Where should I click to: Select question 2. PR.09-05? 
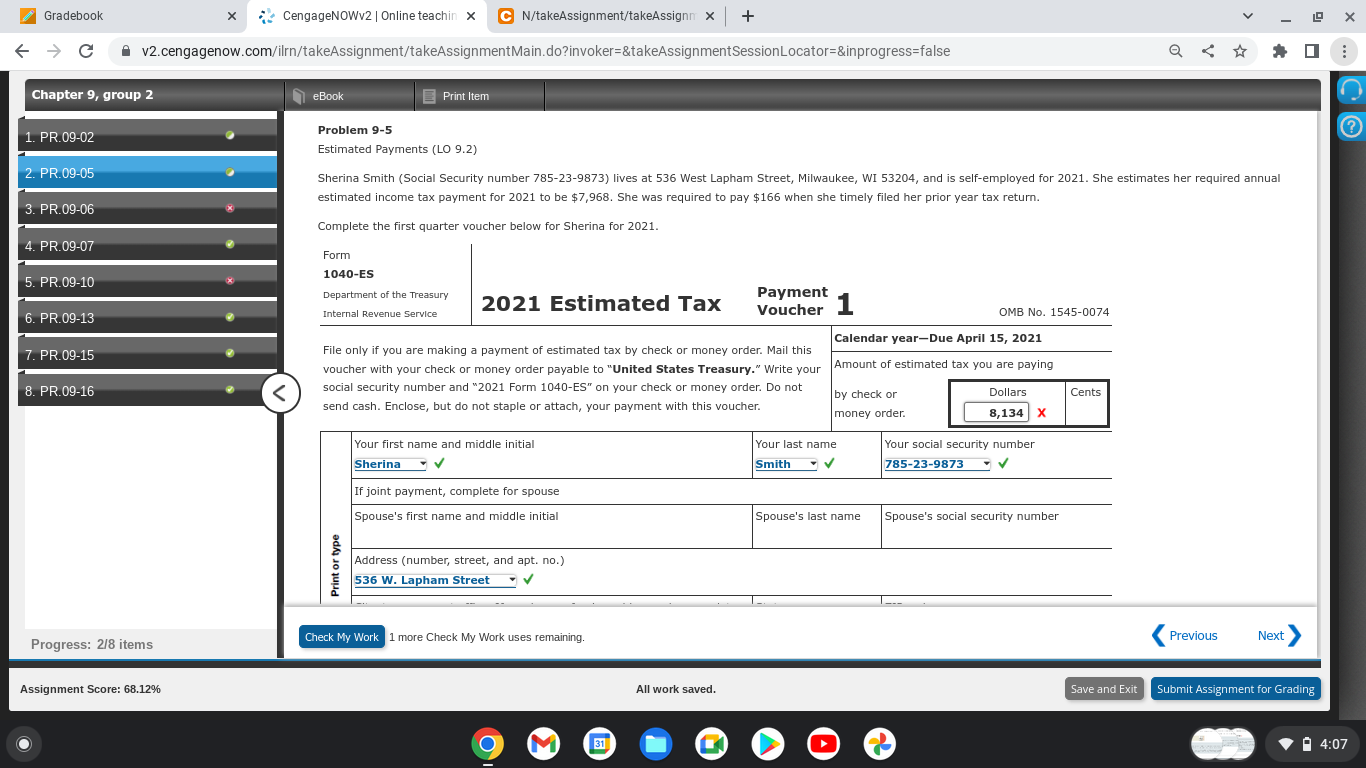pyautogui.click(x=147, y=173)
